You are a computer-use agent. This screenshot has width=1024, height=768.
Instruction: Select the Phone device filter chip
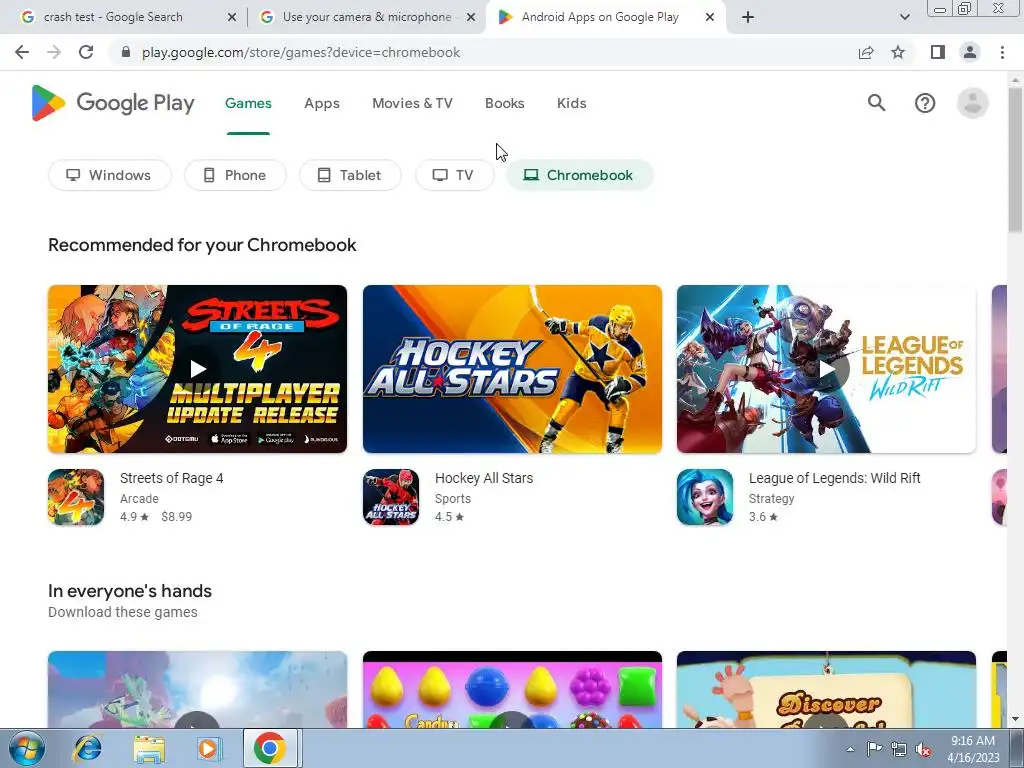pyautogui.click(x=235, y=175)
